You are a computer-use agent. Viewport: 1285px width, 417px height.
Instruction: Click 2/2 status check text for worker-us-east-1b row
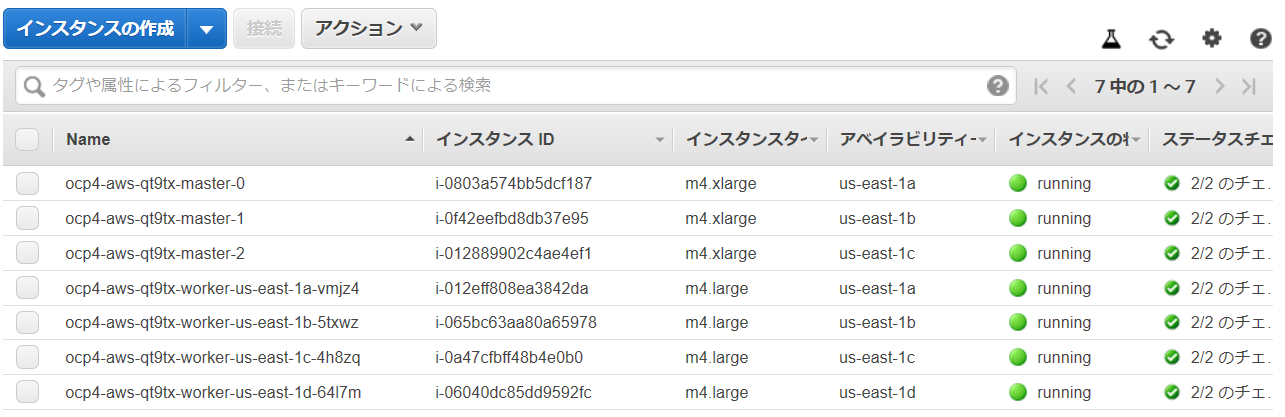1229,322
